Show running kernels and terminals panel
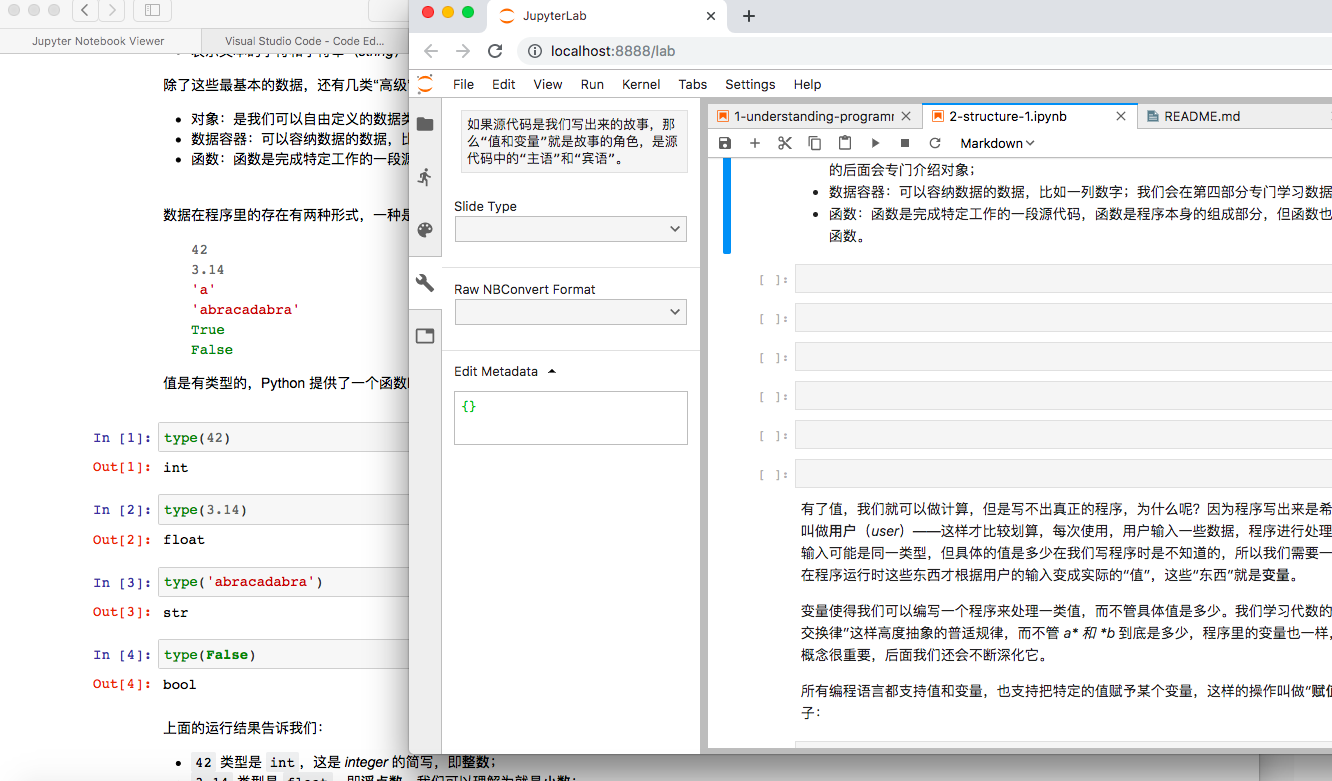The image size is (1332, 781). 425,177
